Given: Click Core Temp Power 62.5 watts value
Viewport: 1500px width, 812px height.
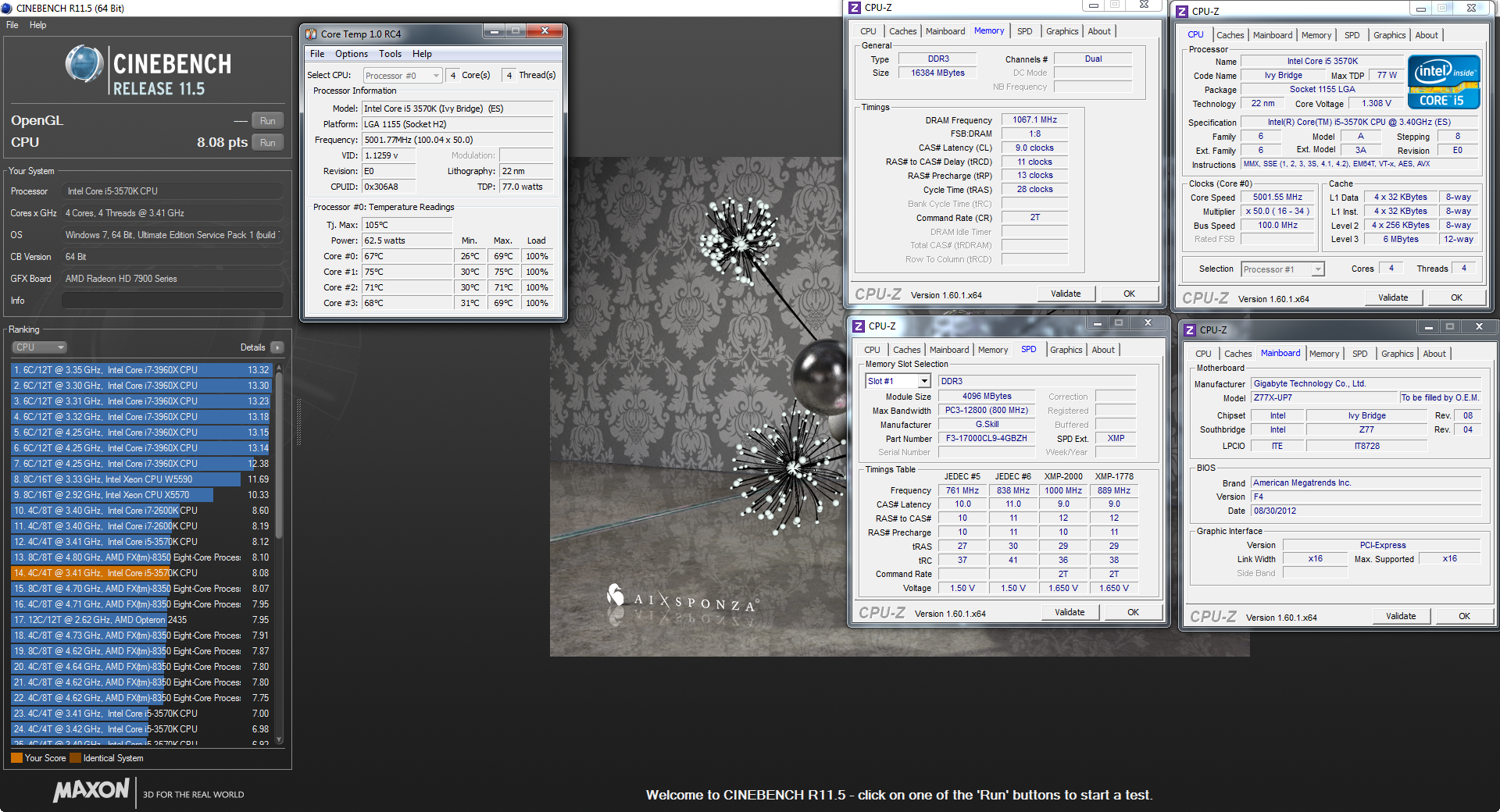Looking at the screenshot, I should [x=407, y=241].
